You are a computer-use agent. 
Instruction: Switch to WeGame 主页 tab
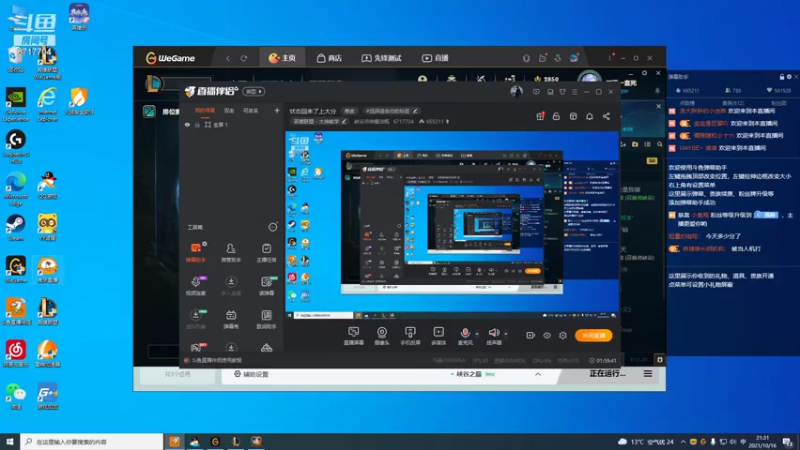[282, 58]
